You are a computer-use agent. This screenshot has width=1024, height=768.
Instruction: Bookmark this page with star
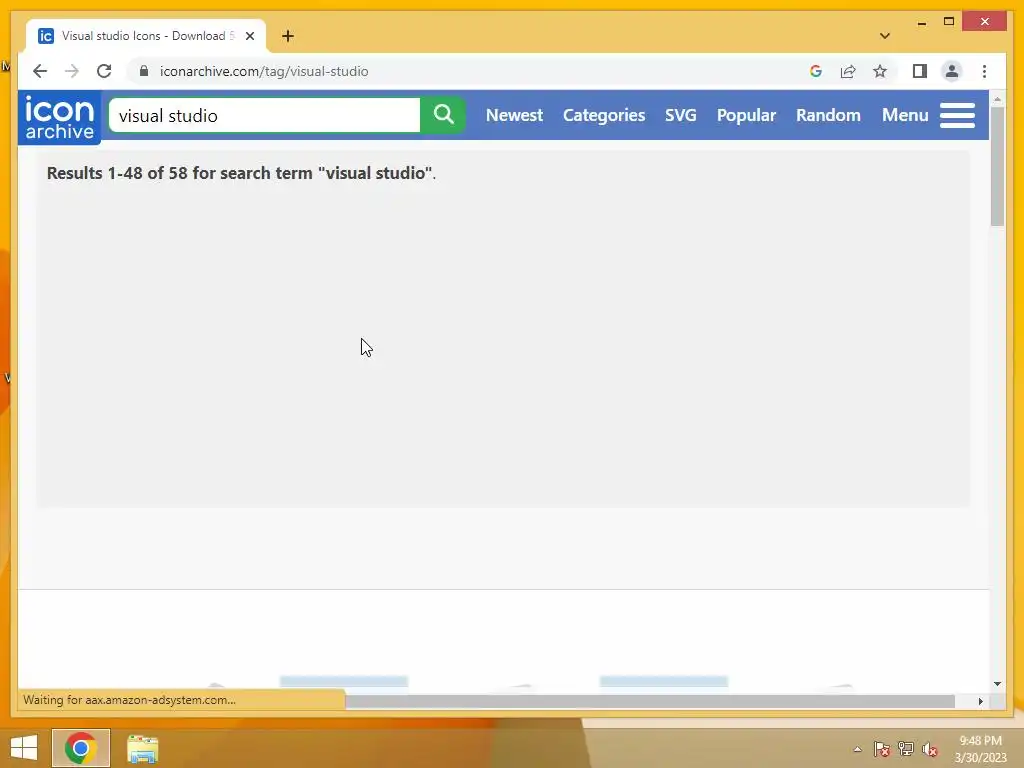[x=880, y=71]
